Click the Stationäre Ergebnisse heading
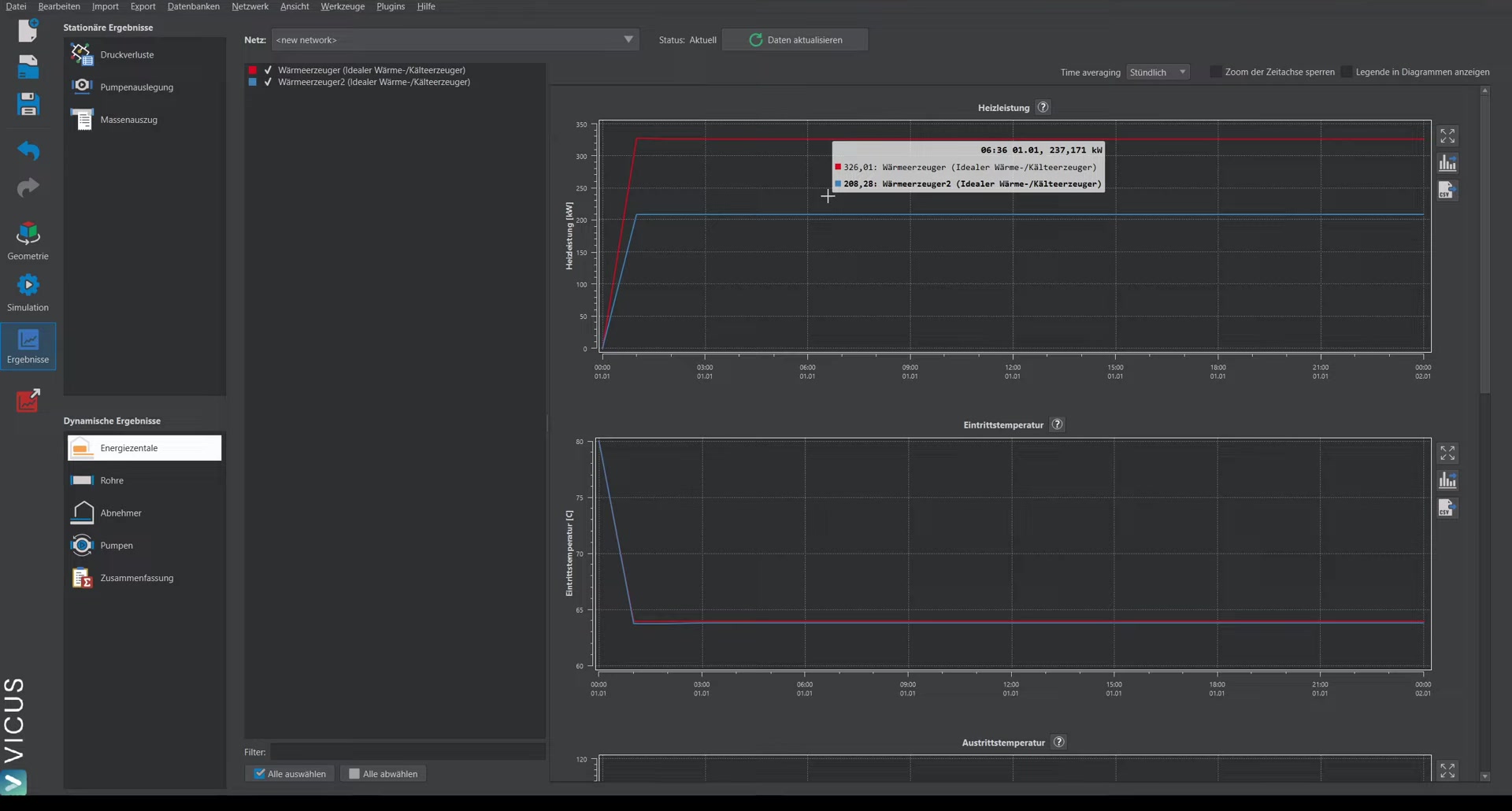This screenshot has width=1512, height=811. [x=108, y=28]
